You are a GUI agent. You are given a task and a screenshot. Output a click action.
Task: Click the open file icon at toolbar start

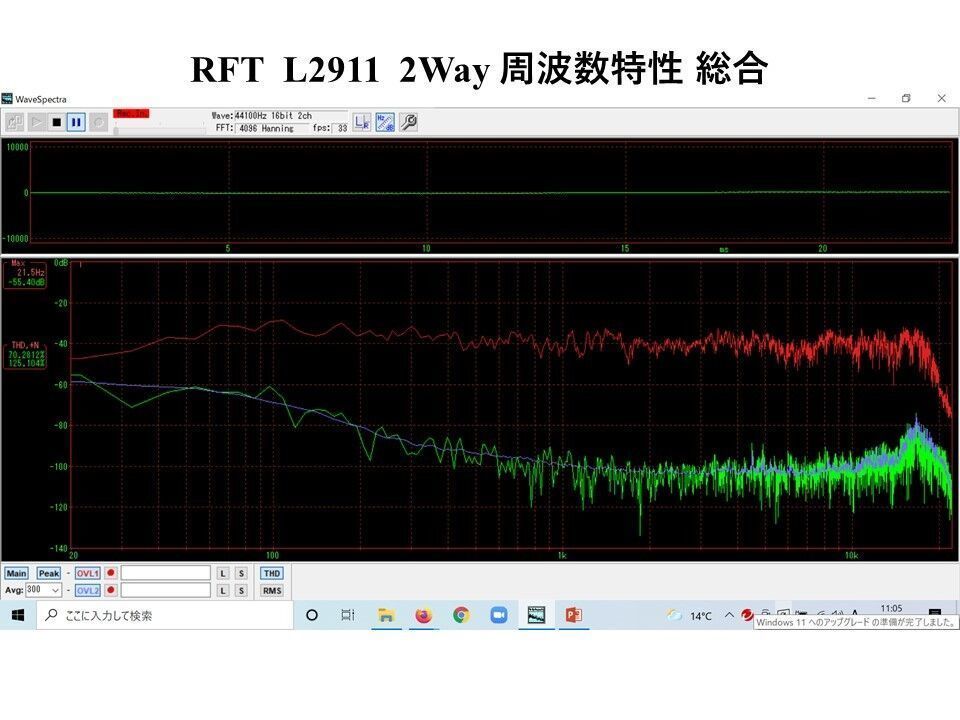pos(15,122)
